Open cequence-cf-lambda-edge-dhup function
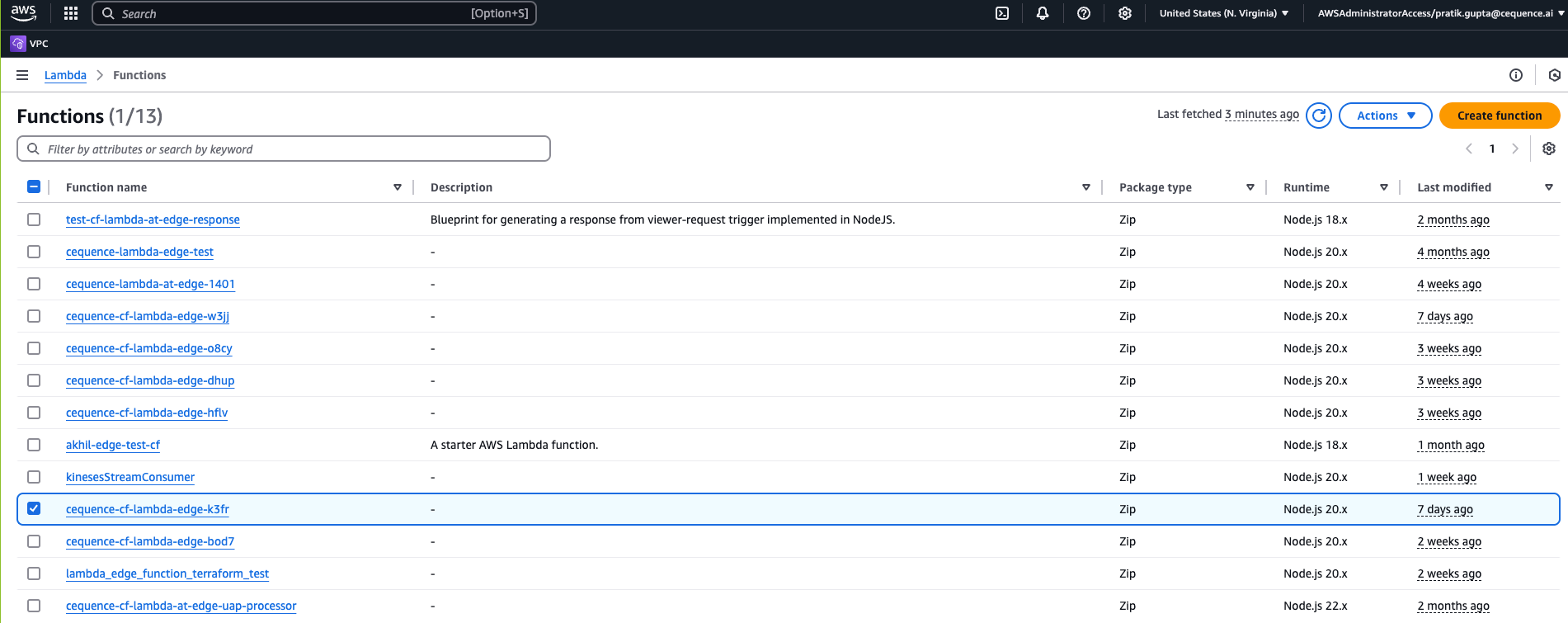 (150, 380)
